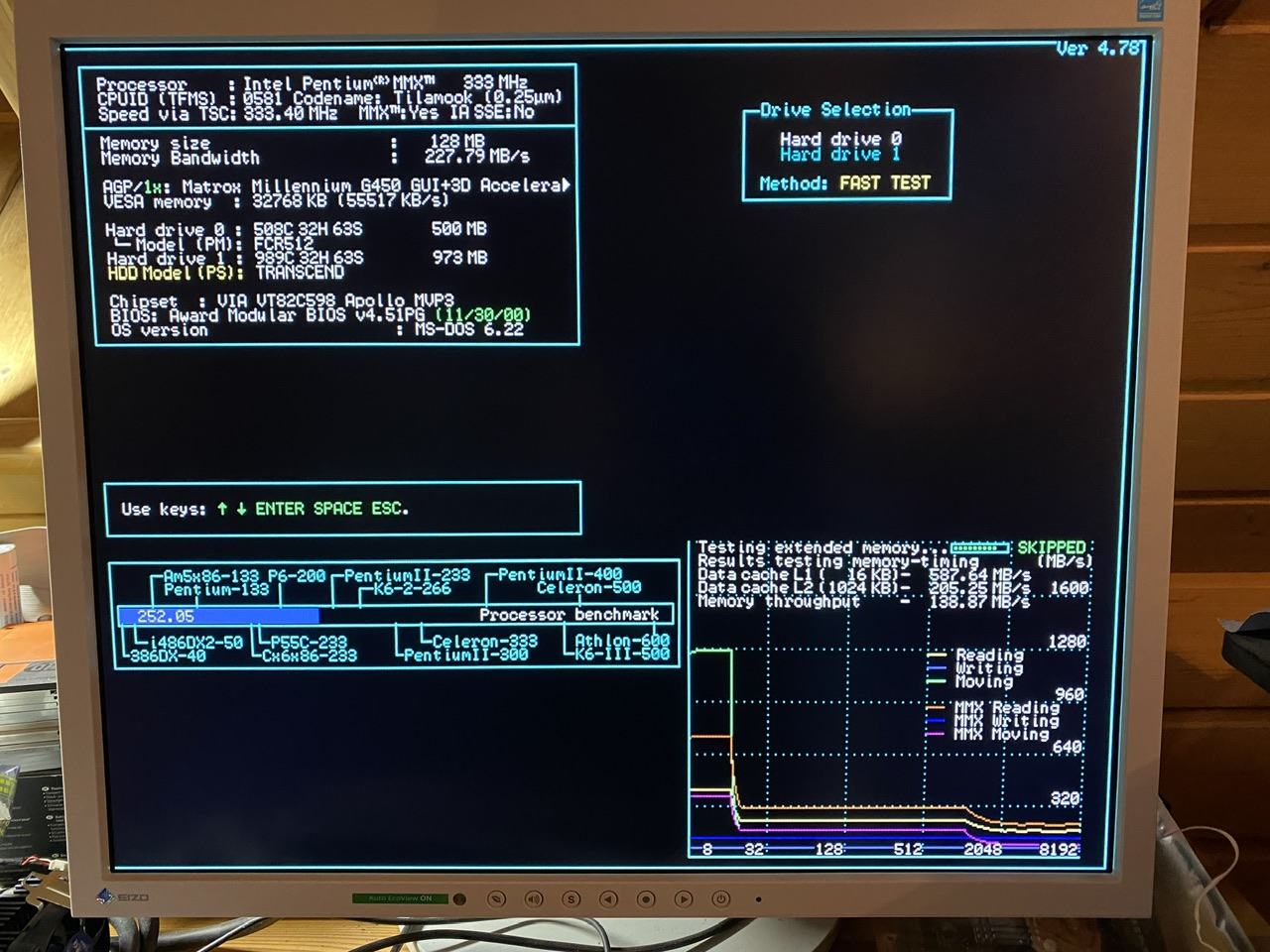Click the speaker volume button on the monitor
This screenshot has width=1270, height=952.
pos(534,899)
